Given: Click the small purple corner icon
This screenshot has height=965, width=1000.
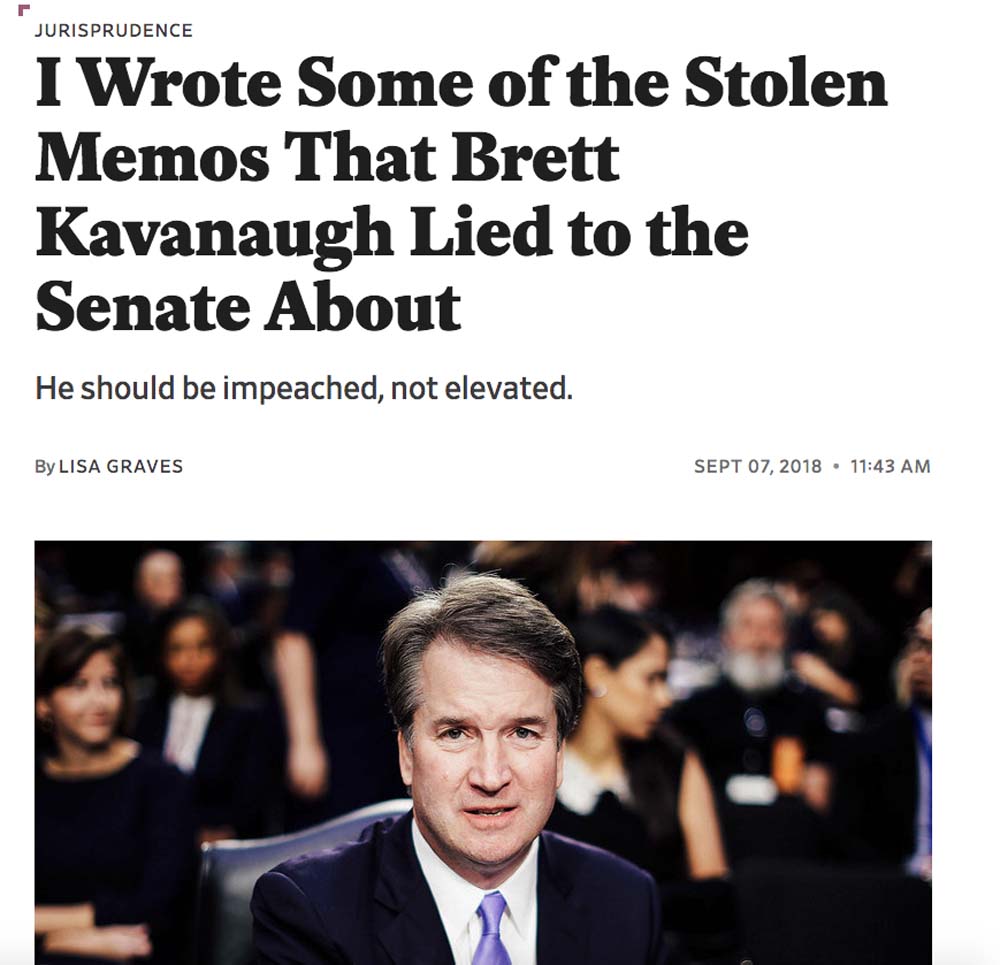Looking at the screenshot, I should pyautogui.click(x=24, y=9).
